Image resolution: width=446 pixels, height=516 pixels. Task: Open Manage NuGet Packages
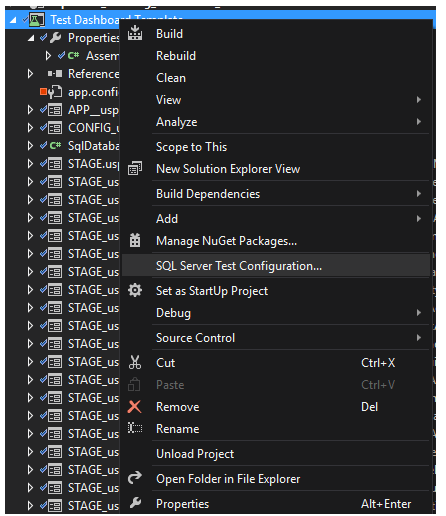coord(276,241)
